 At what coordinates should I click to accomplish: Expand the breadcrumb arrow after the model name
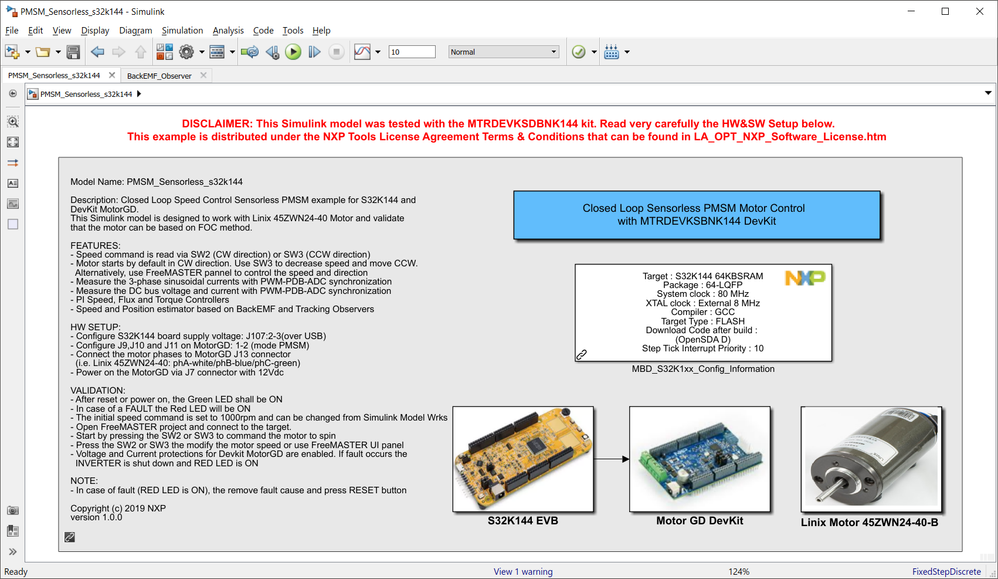(x=139, y=94)
